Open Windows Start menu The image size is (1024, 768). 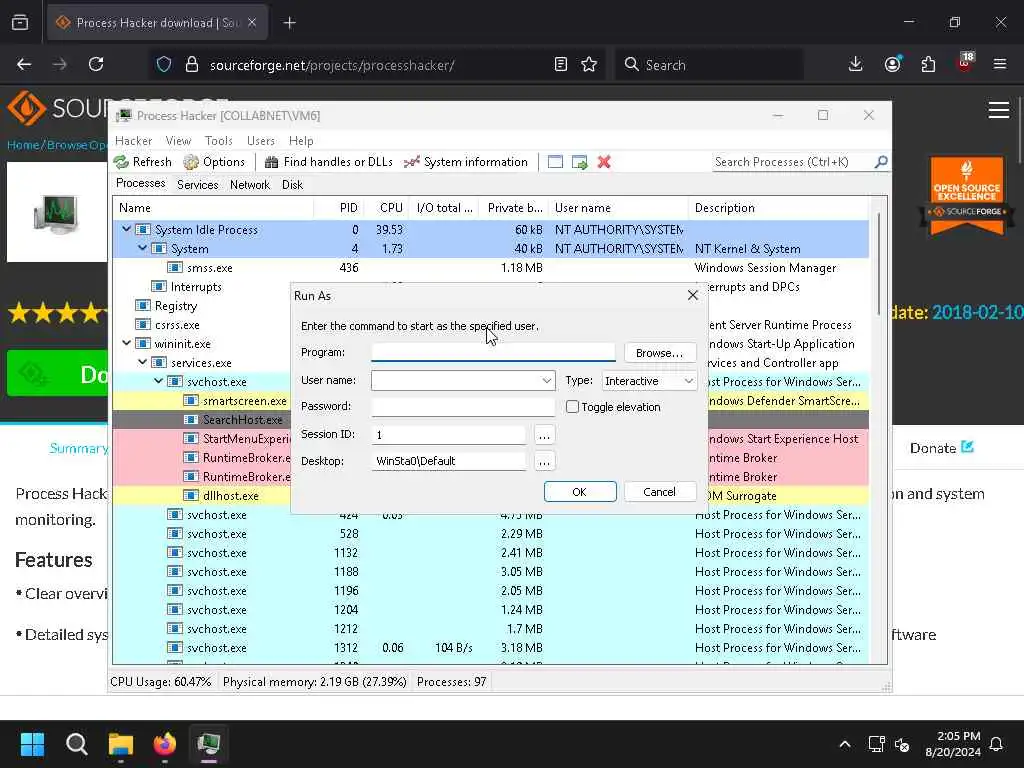click(x=32, y=744)
